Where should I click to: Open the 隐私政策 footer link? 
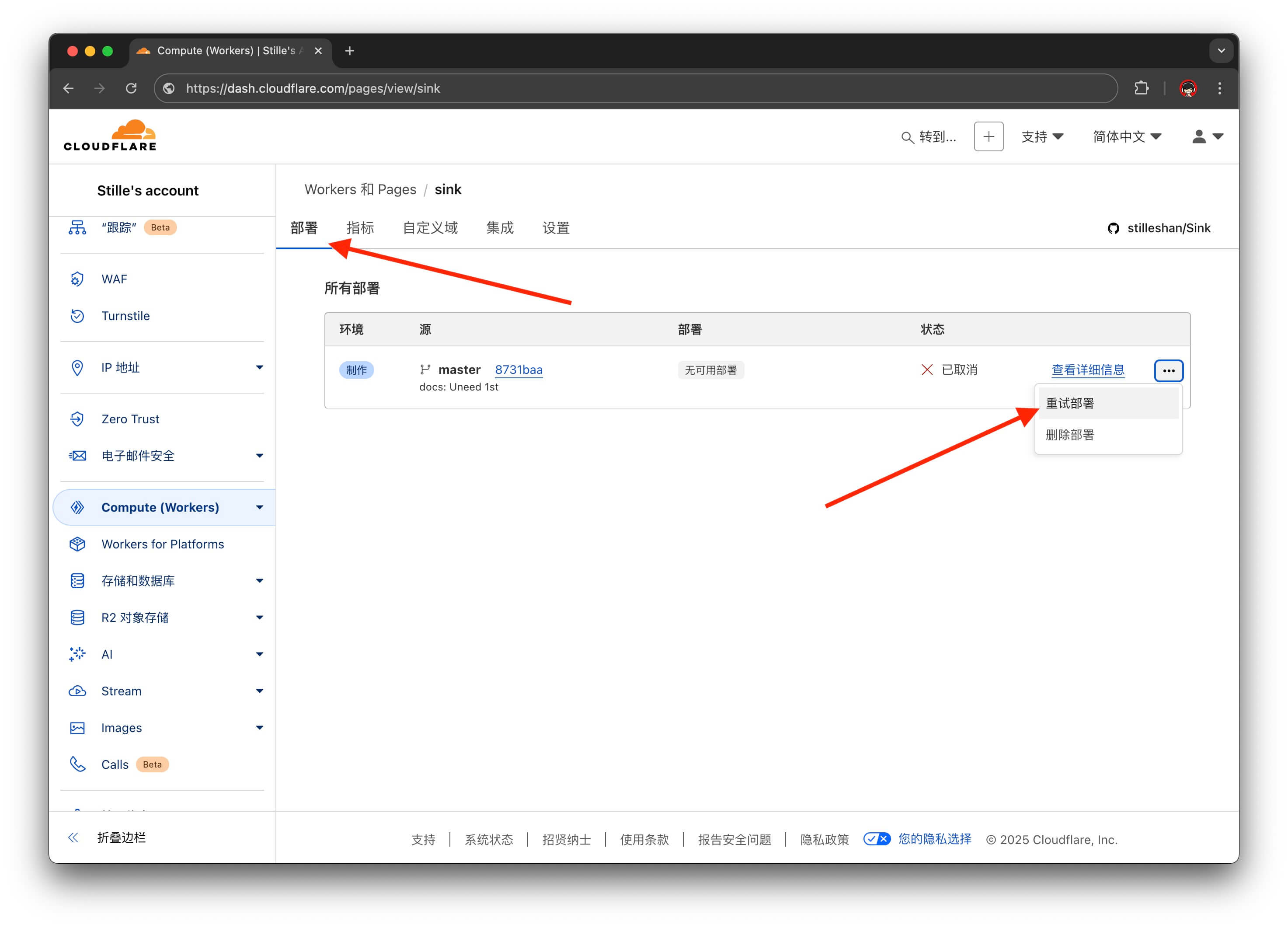click(x=825, y=839)
